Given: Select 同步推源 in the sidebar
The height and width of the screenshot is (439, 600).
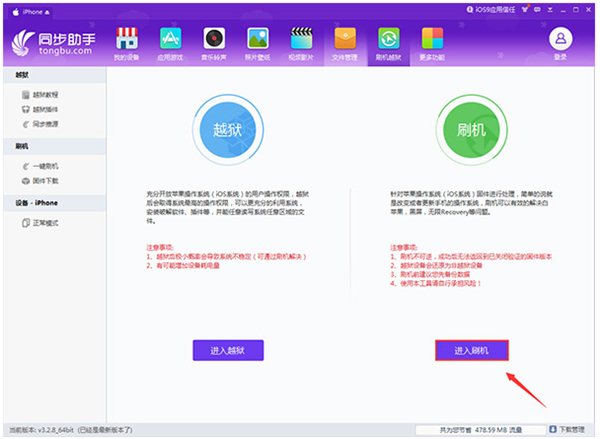Looking at the screenshot, I should 40,124.
